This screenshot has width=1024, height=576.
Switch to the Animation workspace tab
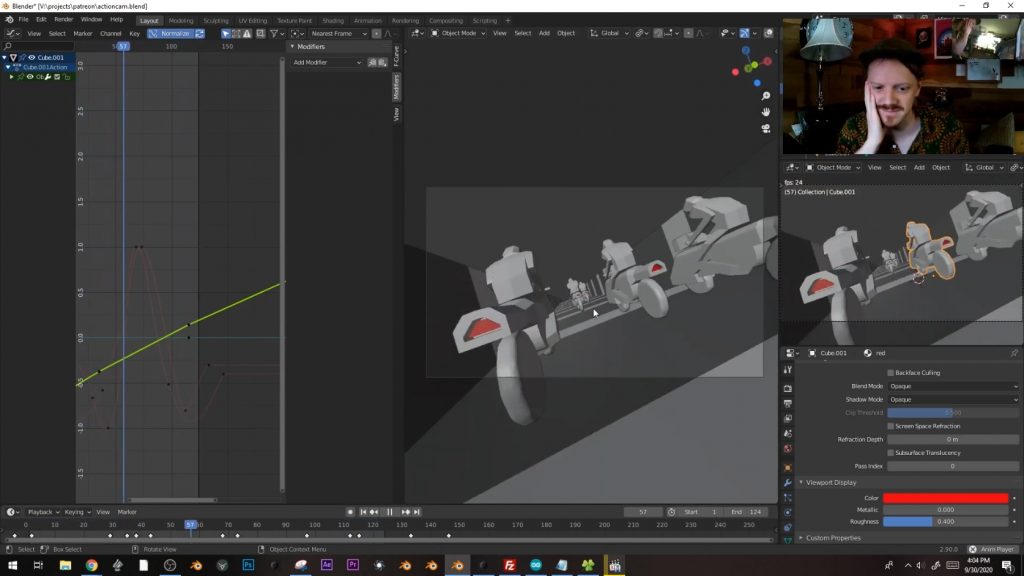pos(368,21)
